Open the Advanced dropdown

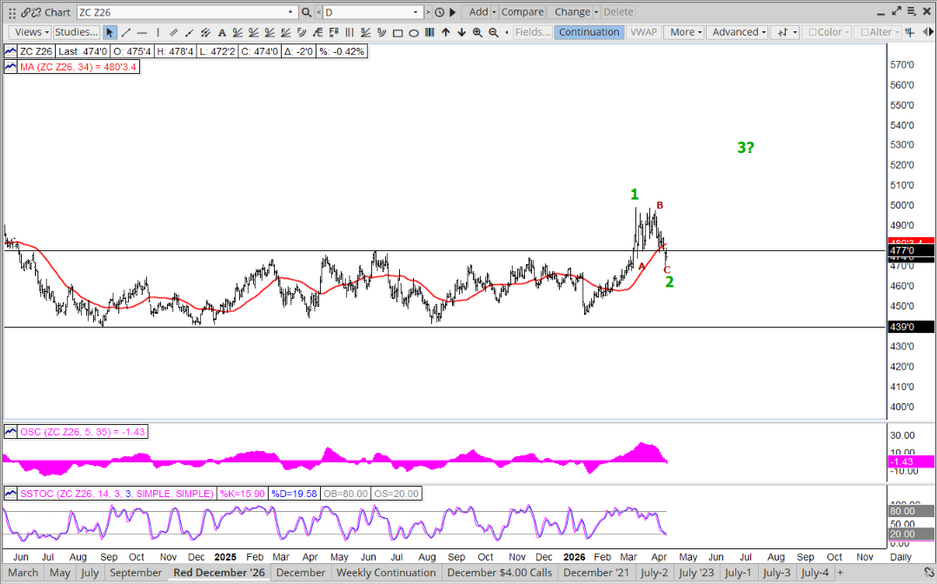click(x=739, y=32)
